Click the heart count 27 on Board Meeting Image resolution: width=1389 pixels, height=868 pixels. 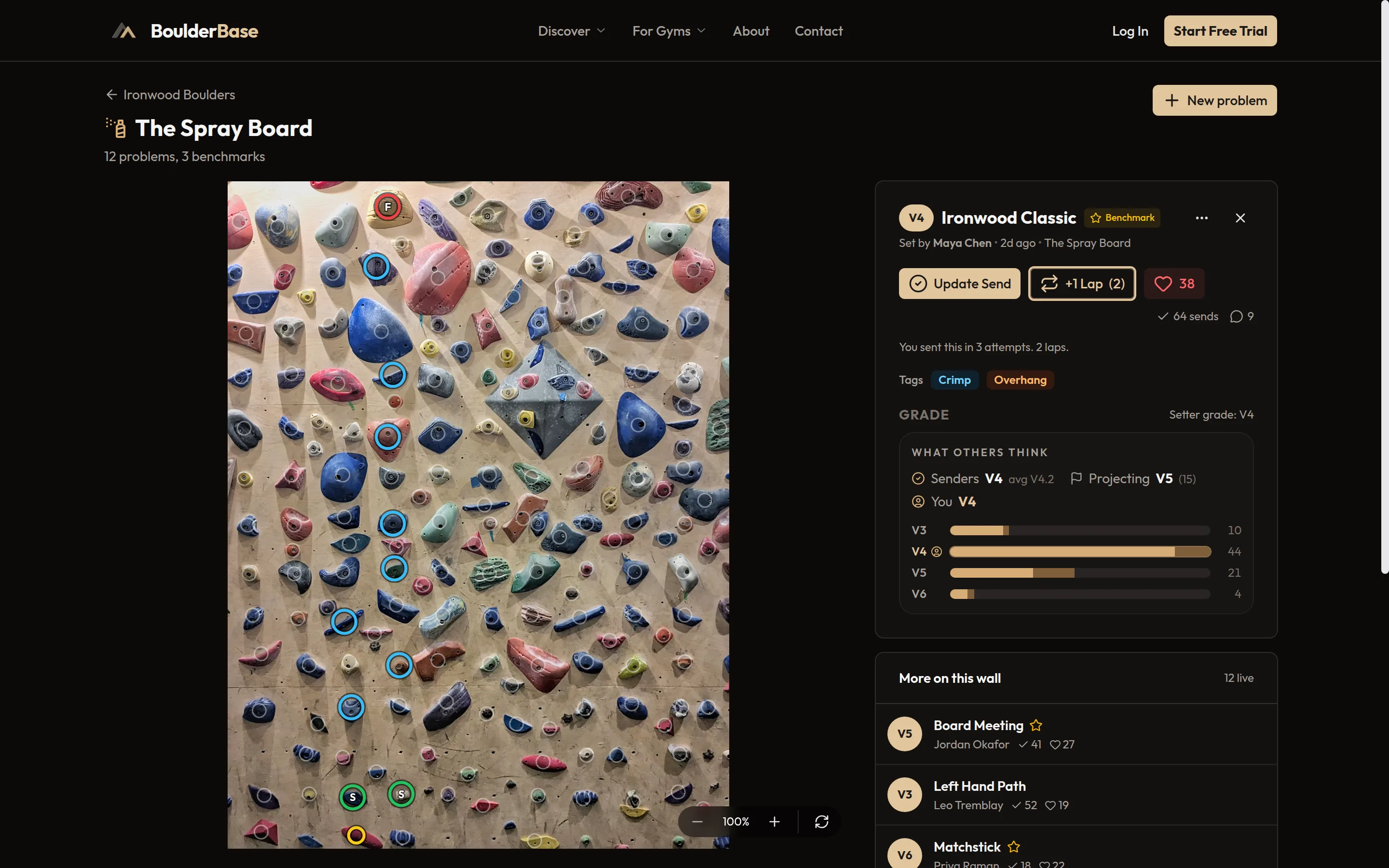click(1062, 745)
